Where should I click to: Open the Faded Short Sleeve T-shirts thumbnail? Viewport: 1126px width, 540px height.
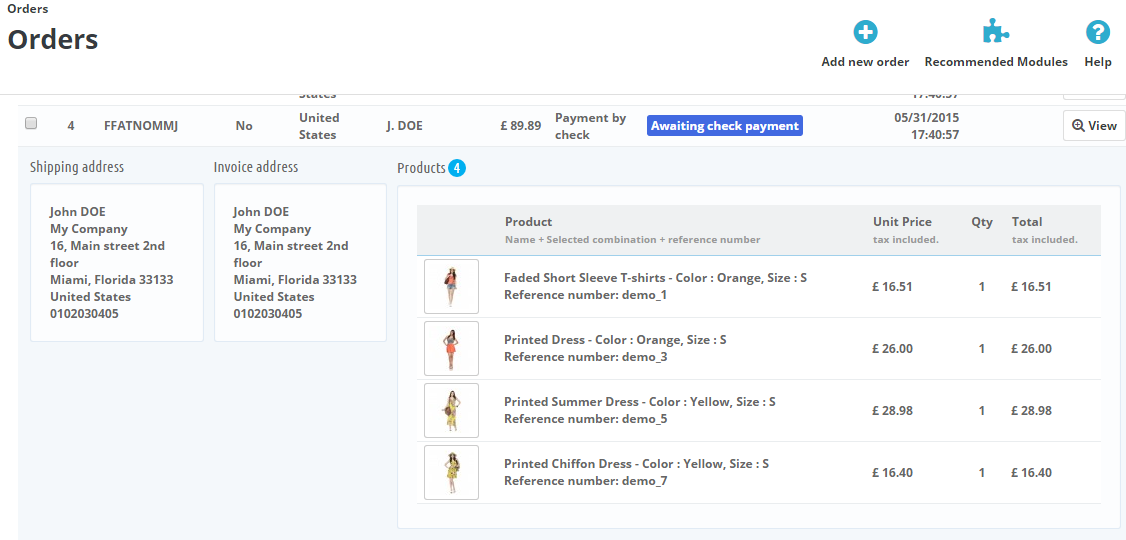point(451,287)
